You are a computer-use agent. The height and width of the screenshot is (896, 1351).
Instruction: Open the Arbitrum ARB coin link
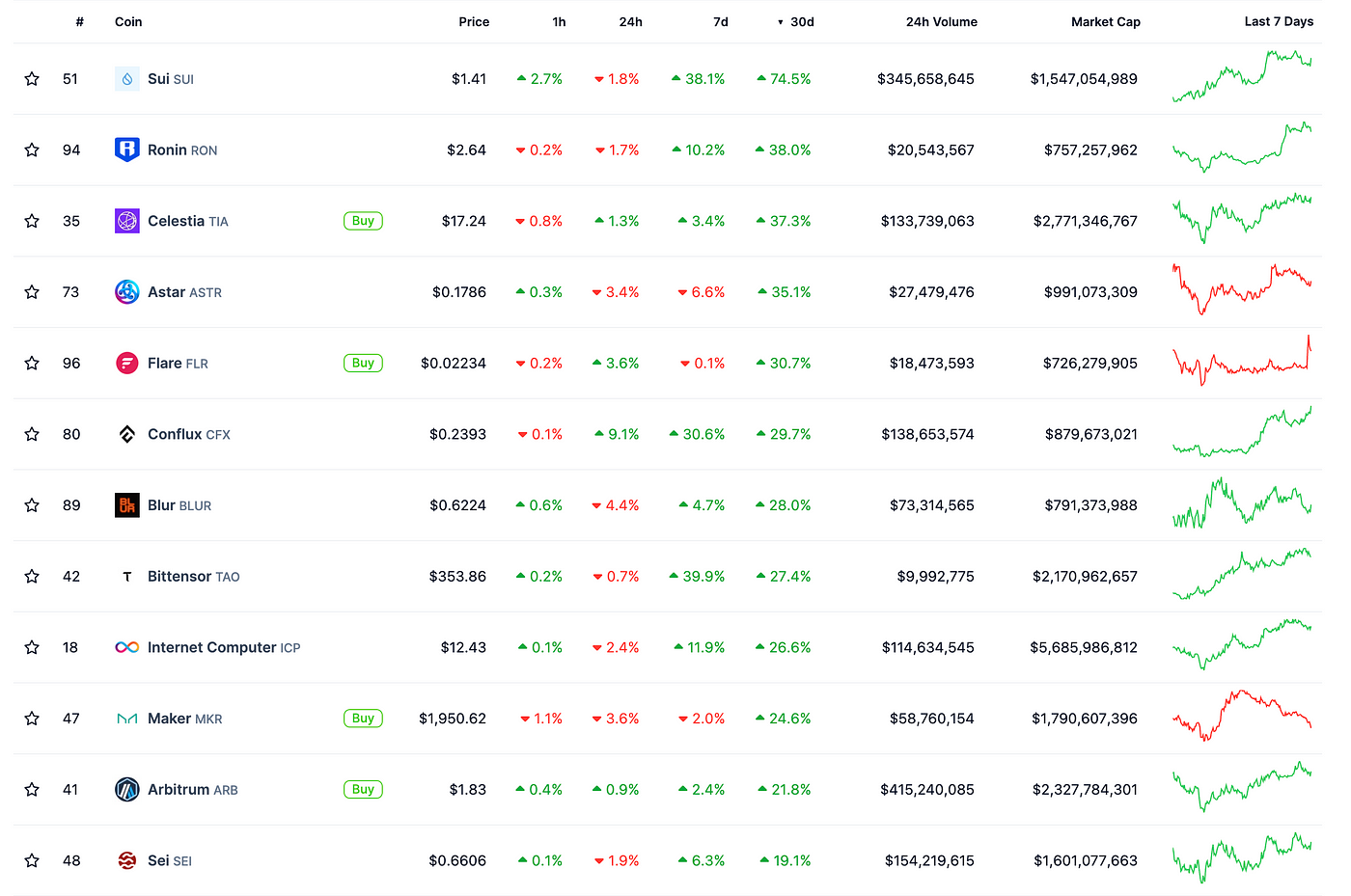tap(193, 790)
